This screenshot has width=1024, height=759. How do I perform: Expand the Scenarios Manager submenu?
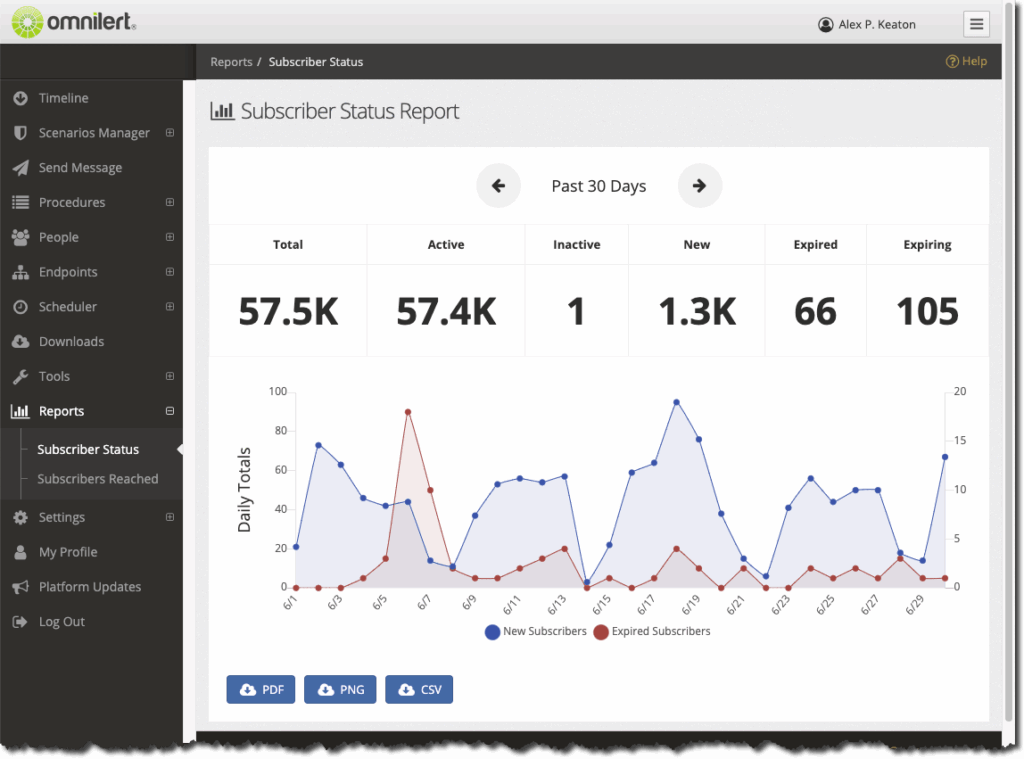(169, 133)
